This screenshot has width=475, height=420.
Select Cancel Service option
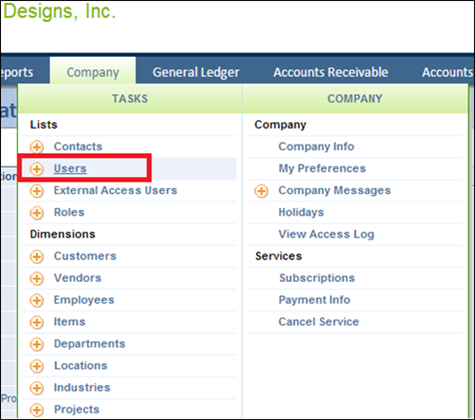tap(319, 322)
